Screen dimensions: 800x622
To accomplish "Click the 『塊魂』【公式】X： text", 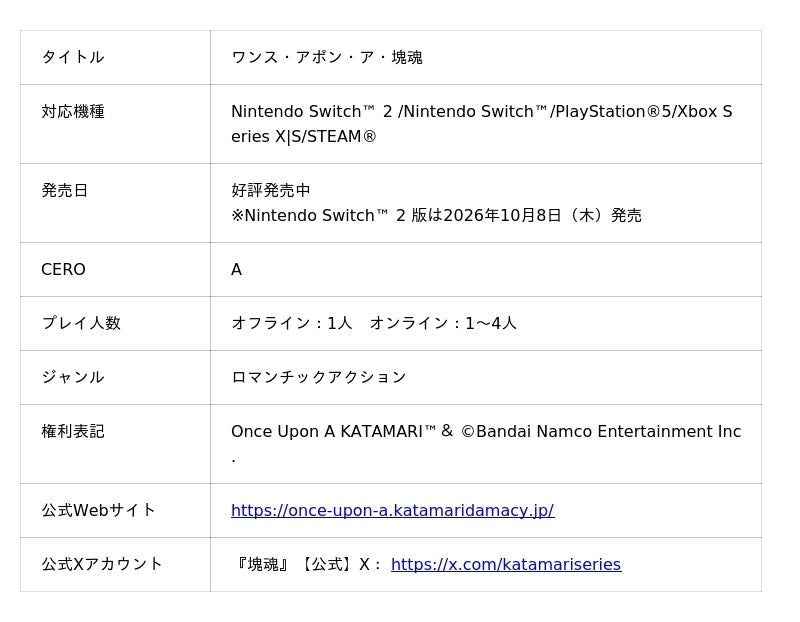I will (x=308, y=564).
